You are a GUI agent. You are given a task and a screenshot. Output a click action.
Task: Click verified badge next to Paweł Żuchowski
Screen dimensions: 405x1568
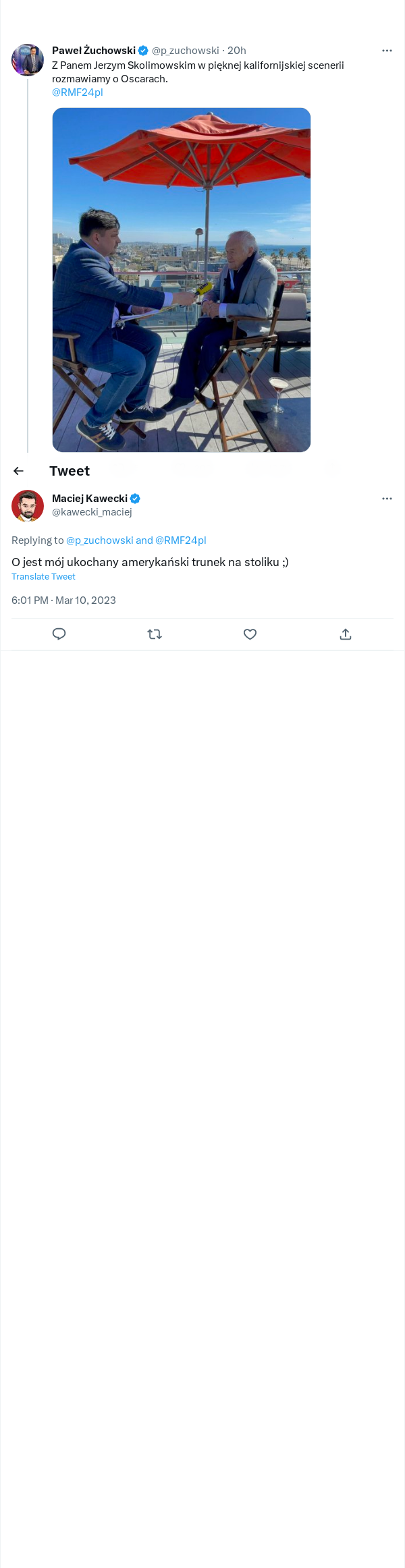[x=143, y=51]
